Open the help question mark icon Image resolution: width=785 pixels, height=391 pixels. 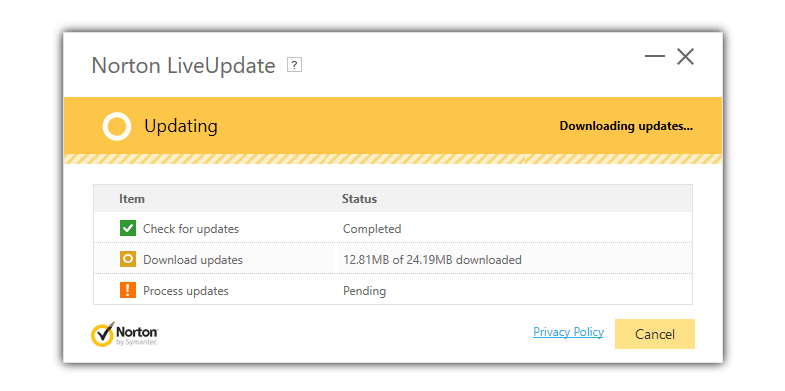294,65
